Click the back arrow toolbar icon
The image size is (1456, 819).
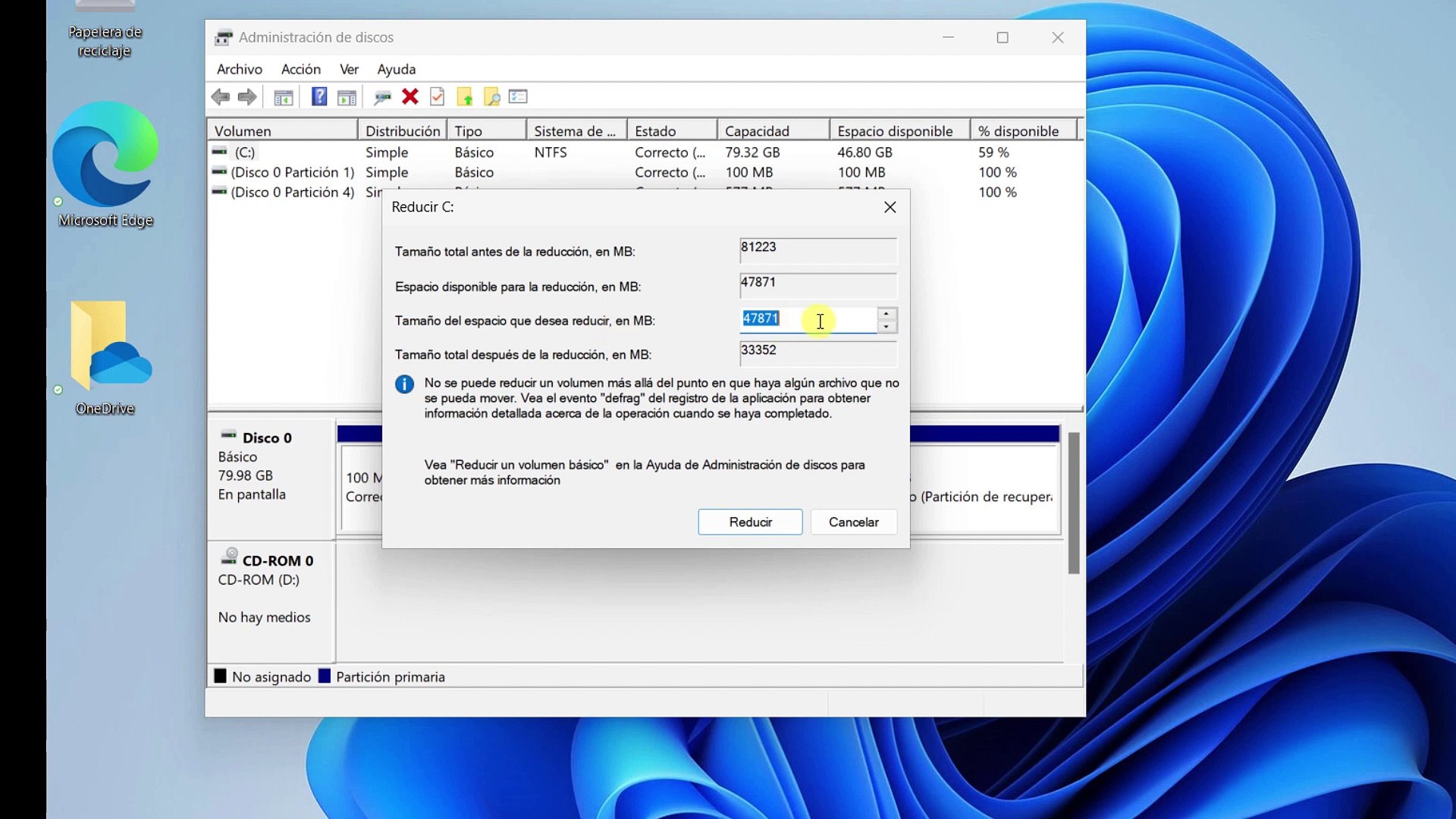click(221, 97)
